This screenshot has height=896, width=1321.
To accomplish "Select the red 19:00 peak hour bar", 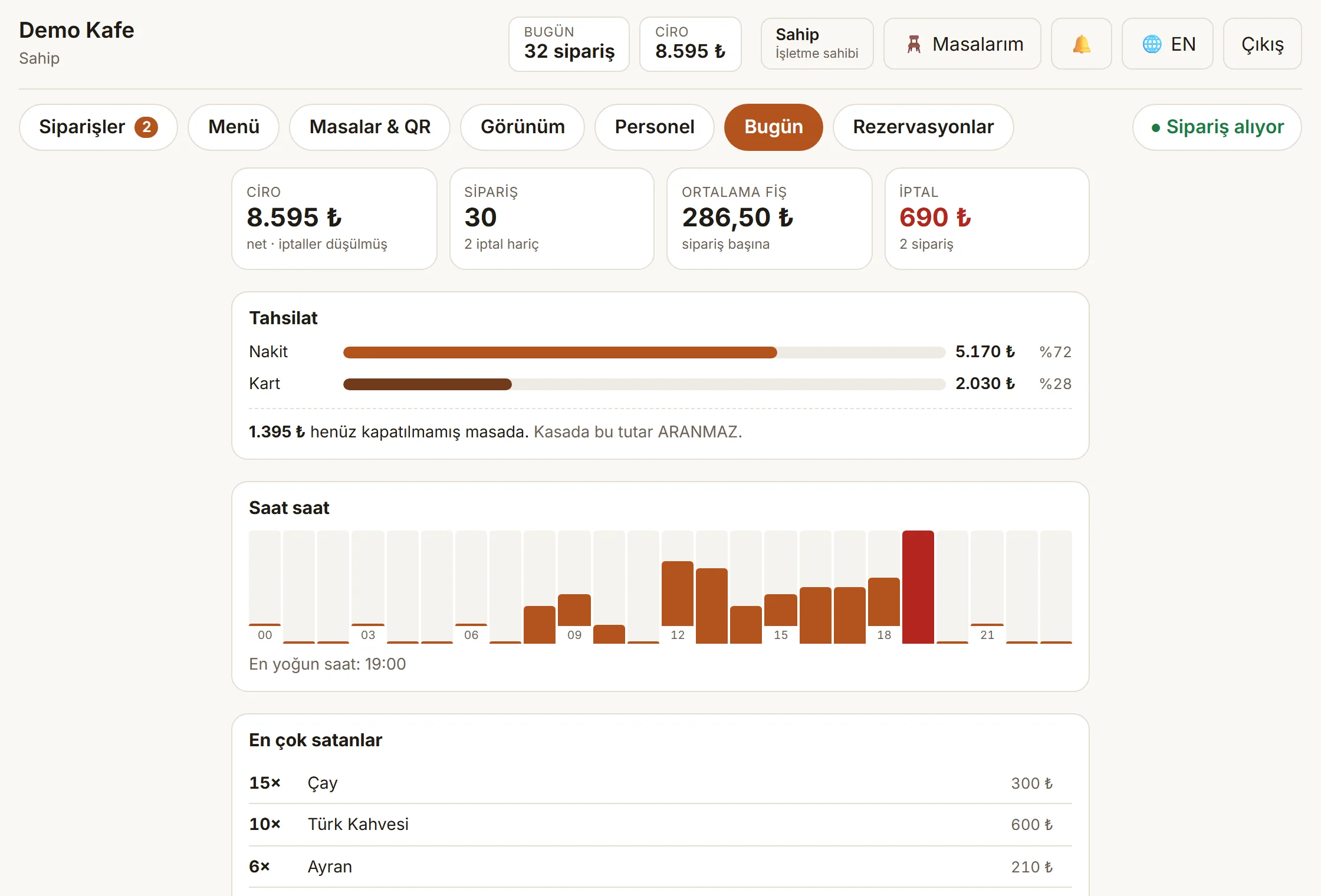I will pyautogui.click(x=918, y=587).
